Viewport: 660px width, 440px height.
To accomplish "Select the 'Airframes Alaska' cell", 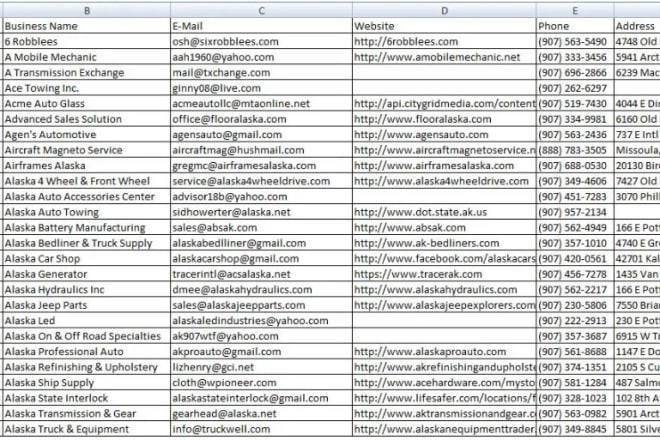I will pyautogui.click(x=87, y=165).
